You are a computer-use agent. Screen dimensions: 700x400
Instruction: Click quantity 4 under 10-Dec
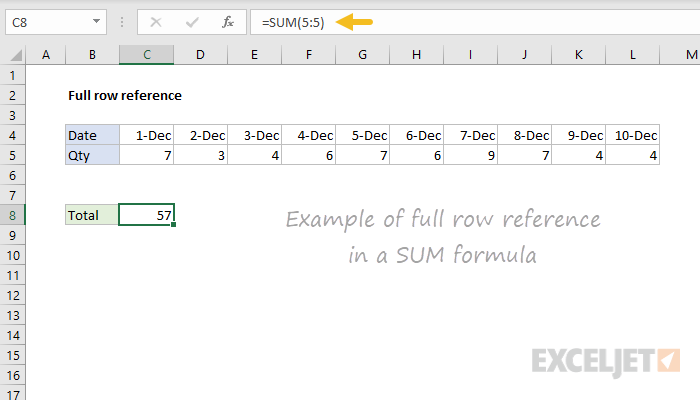pos(633,155)
